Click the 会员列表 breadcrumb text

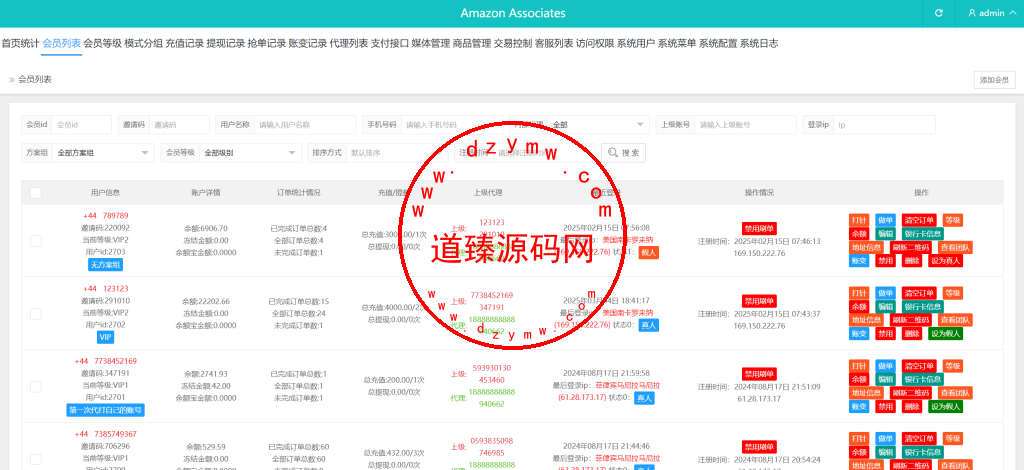pyautogui.click(x=35, y=80)
